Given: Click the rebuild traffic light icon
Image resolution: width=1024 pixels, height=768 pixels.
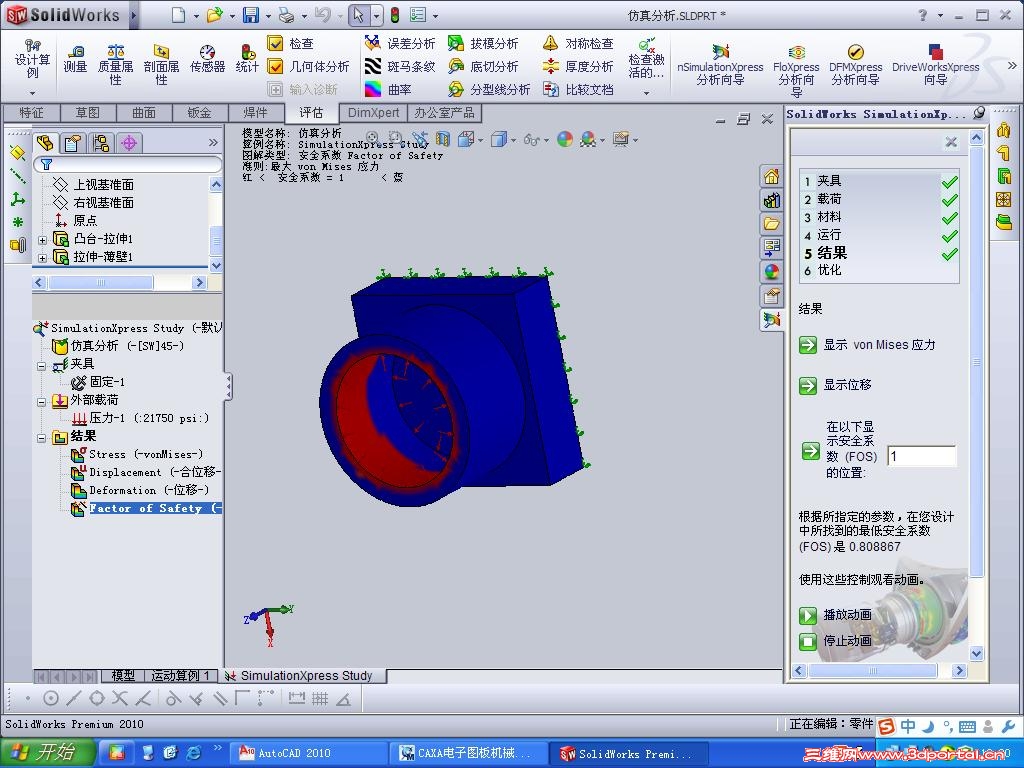Looking at the screenshot, I should coord(395,15).
